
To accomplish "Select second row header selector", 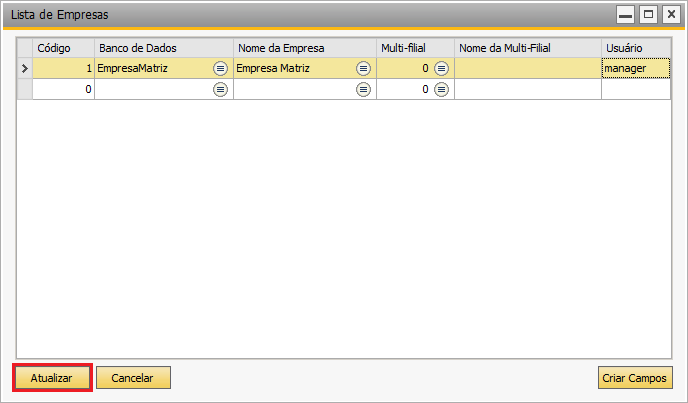I will click(x=25, y=90).
